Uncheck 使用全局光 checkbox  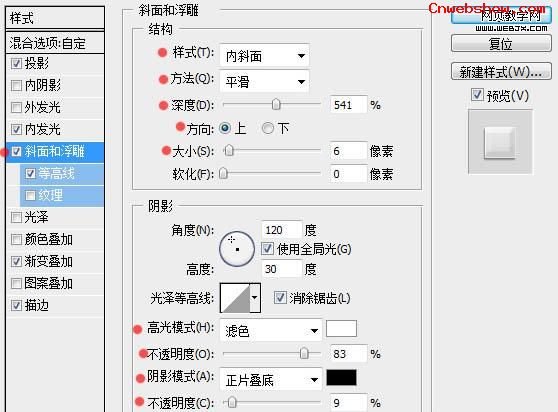267,249
